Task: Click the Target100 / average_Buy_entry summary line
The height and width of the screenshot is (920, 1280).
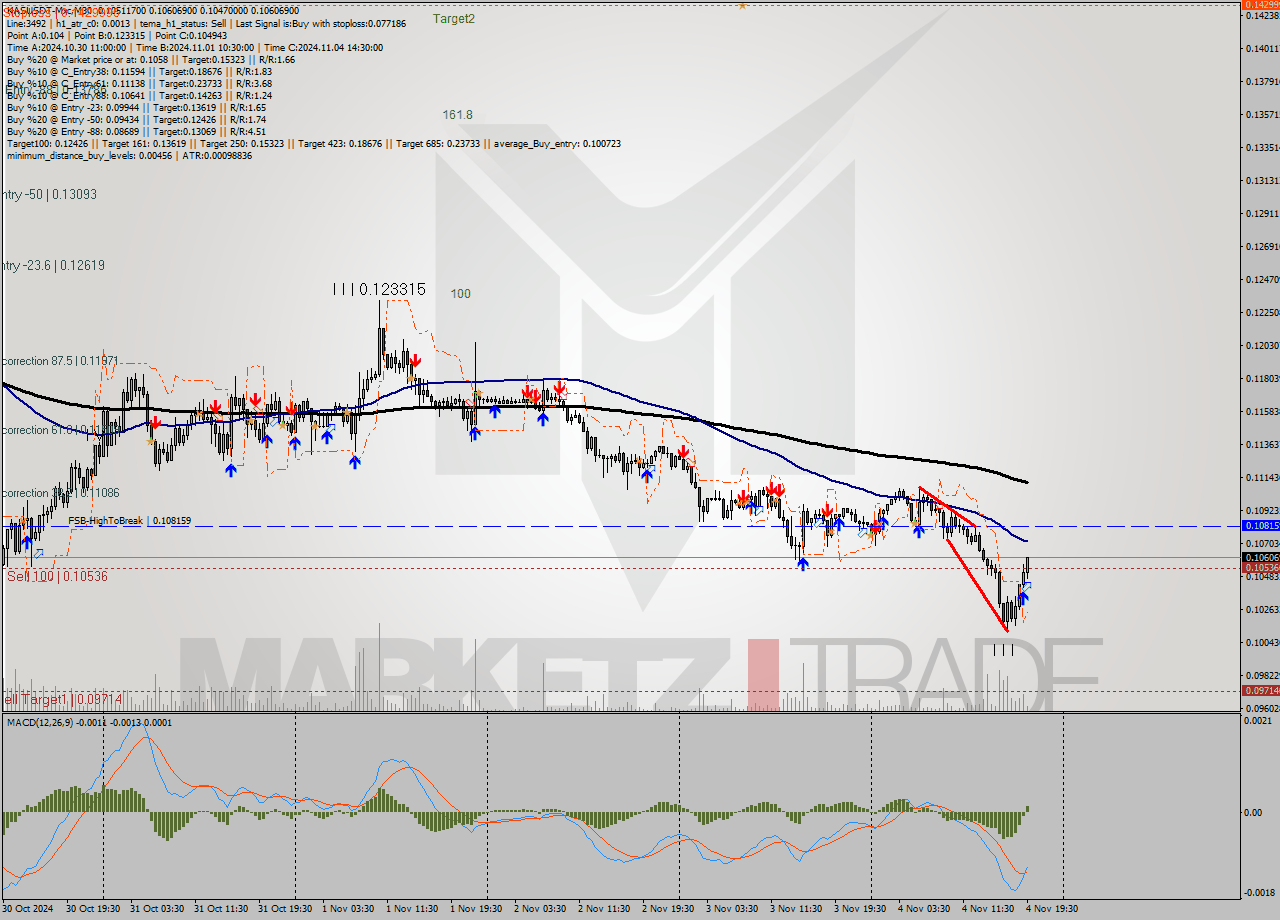Action: 313,144
